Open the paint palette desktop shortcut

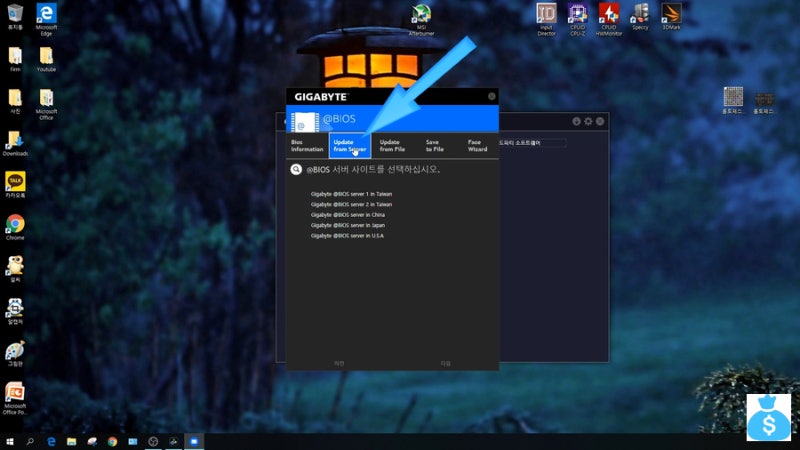[15, 354]
